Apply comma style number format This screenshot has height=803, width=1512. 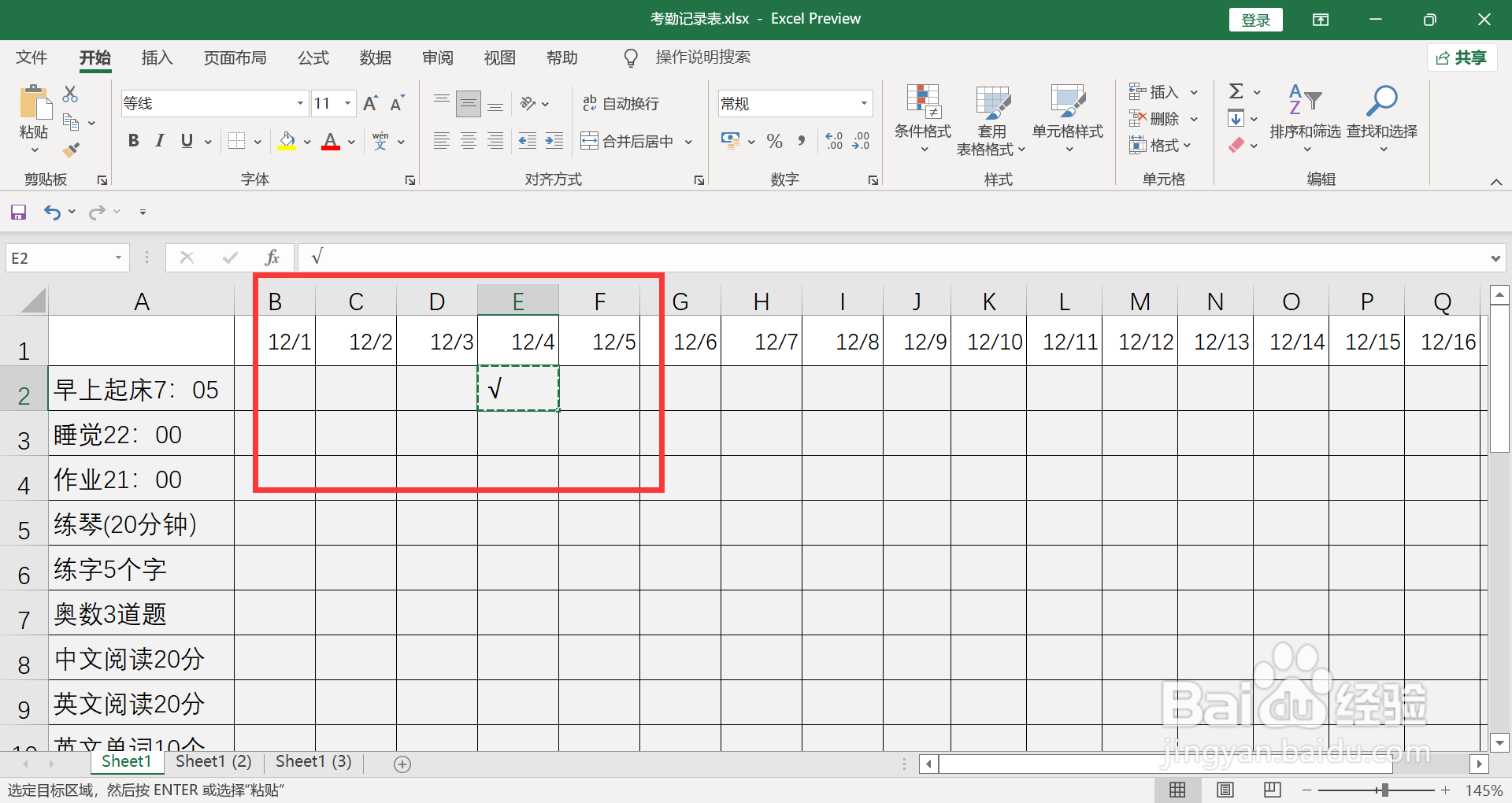click(802, 141)
